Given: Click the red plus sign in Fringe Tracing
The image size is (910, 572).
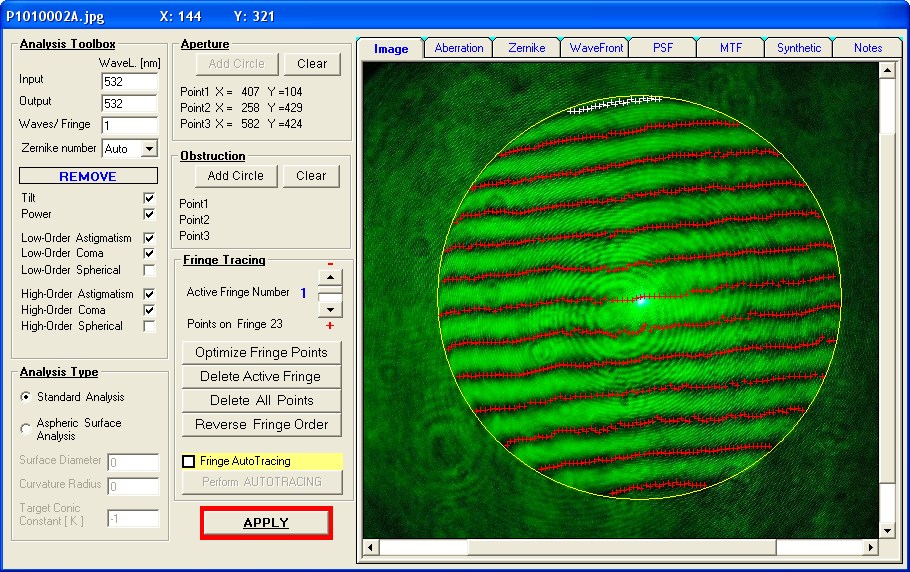Looking at the screenshot, I should pyautogui.click(x=330, y=325).
